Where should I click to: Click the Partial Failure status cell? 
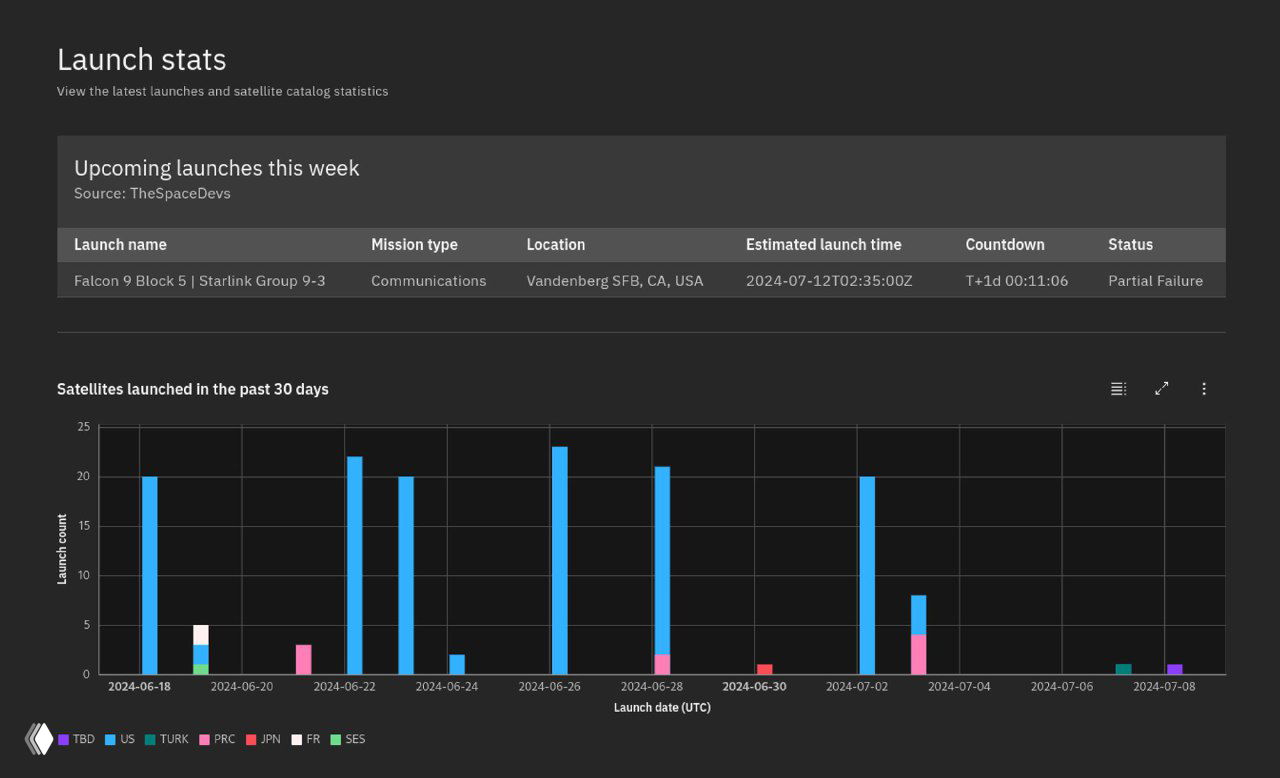(1155, 281)
